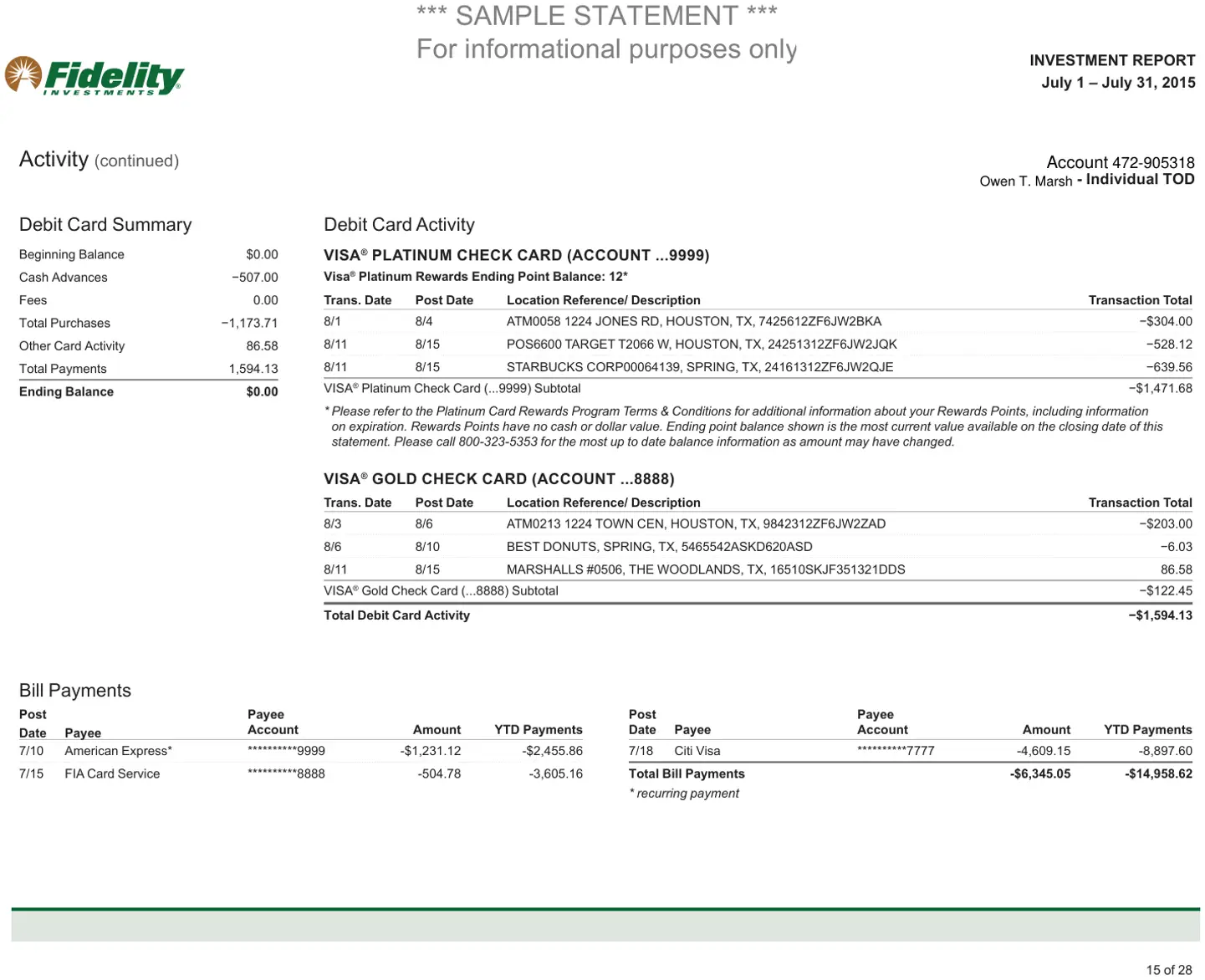Click the Total Bill Payments -$6,345.05
This screenshot has height=980, width=1205.
coord(1040,773)
